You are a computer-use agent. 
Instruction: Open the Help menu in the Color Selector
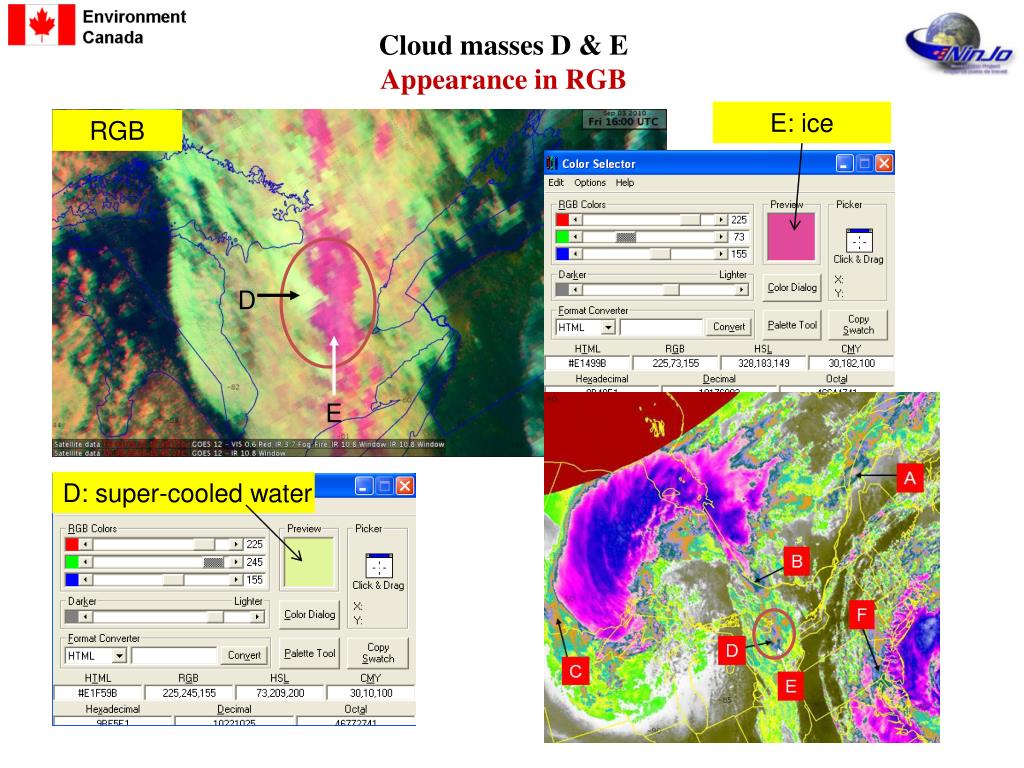(625, 183)
